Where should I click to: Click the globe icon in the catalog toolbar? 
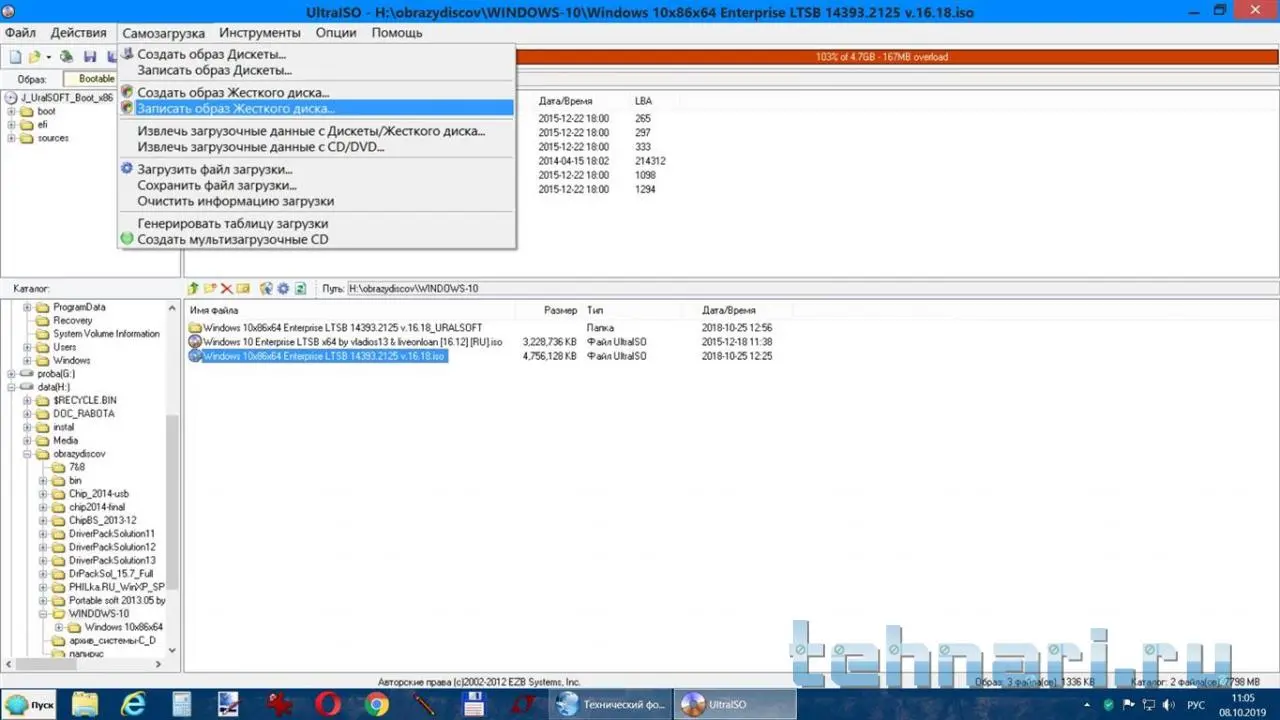267,288
